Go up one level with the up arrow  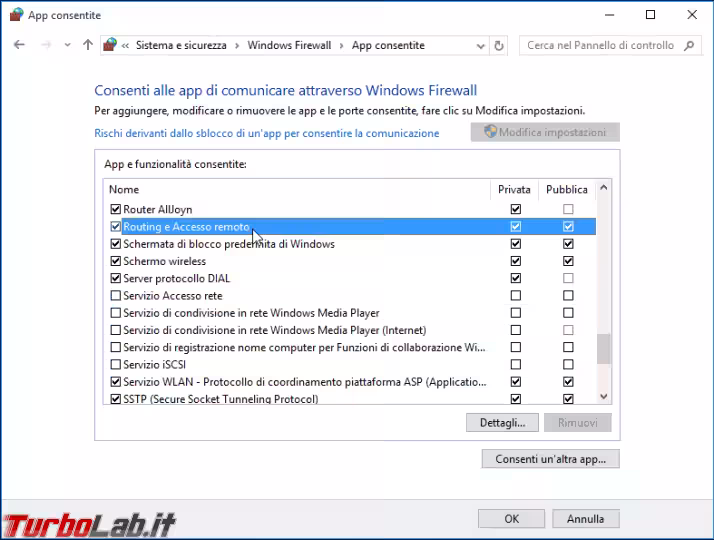click(88, 45)
